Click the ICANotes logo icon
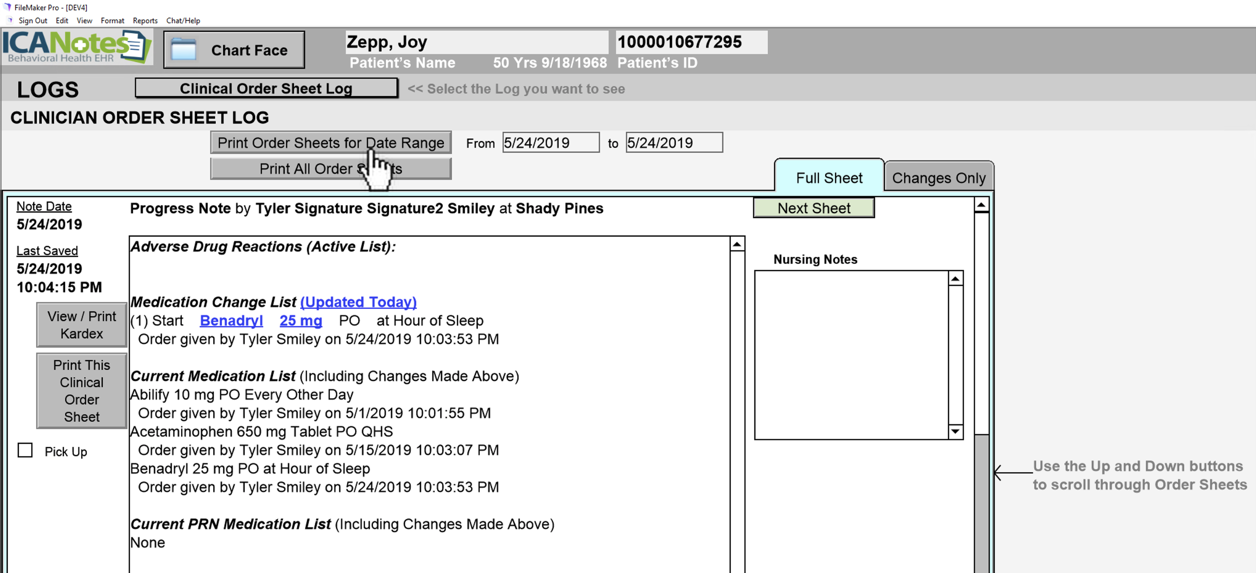This screenshot has height=573, width=1256. 76,47
